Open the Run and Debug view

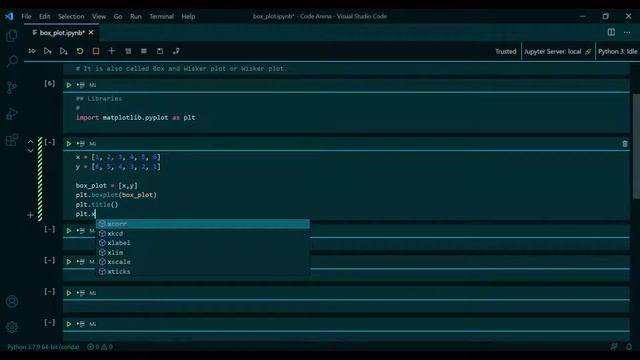click(x=12, y=113)
